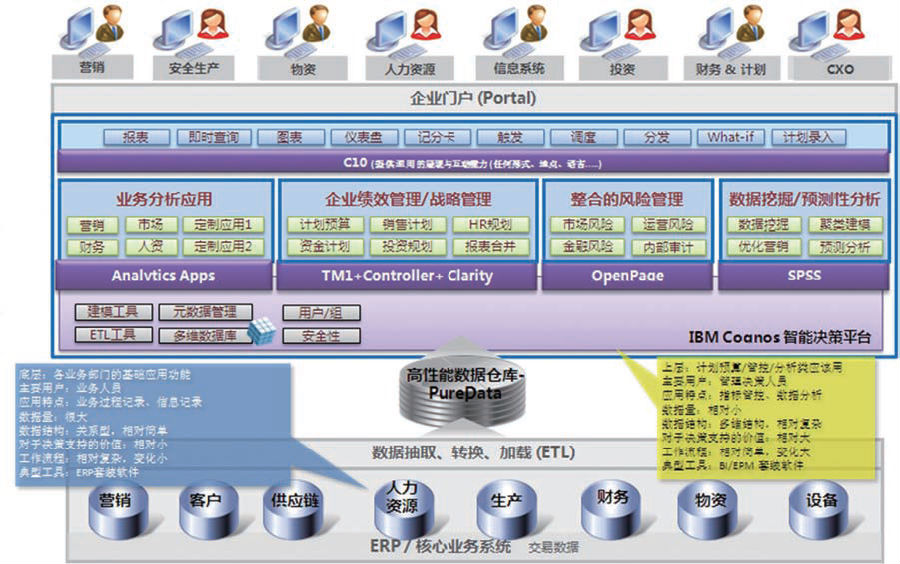Select the 销售计划 box
This screenshot has width=900, height=564.
point(408,225)
